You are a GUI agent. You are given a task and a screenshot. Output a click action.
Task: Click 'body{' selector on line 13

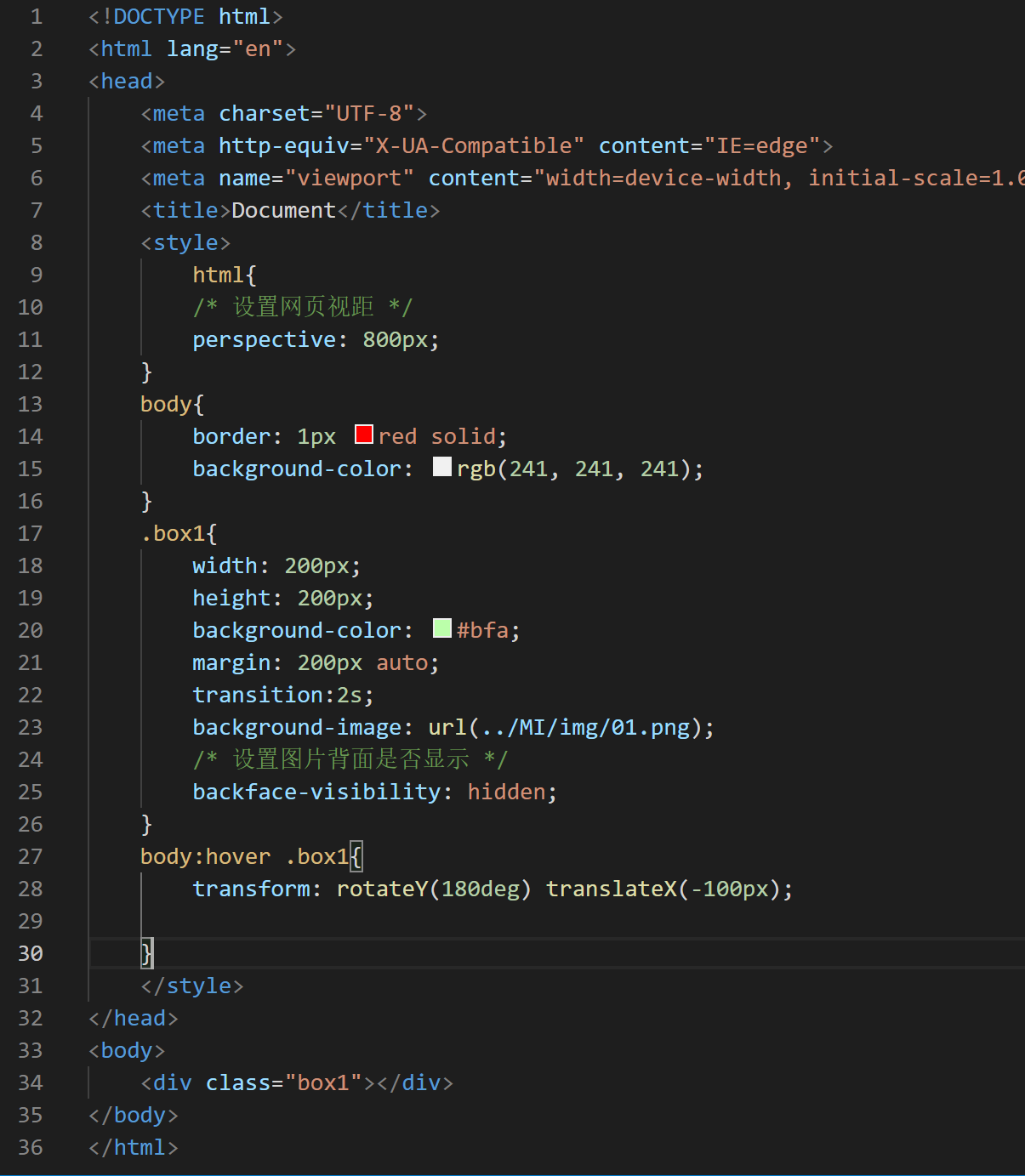173,404
